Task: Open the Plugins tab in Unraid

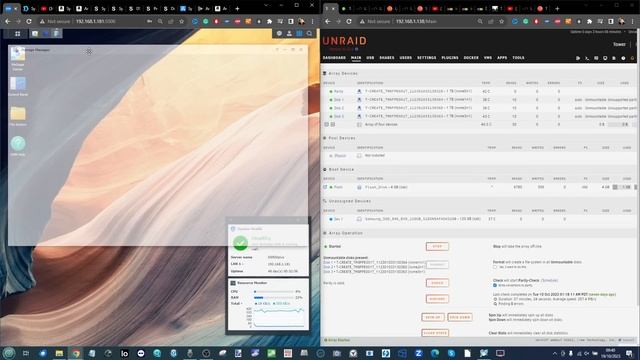Action: (x=450, y=58)
